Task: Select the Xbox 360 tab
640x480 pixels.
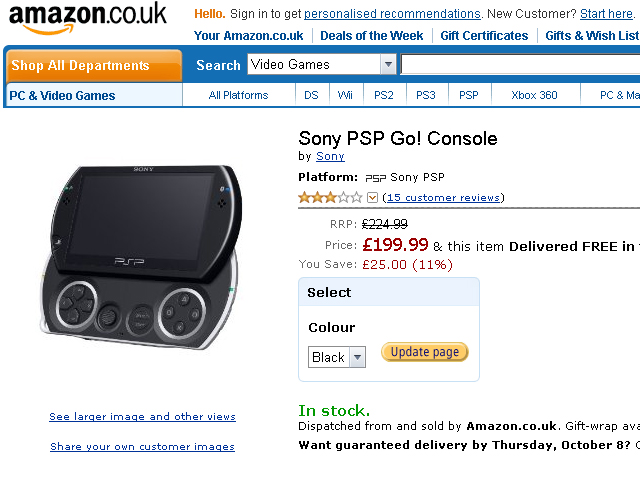Action: [534, 96]
